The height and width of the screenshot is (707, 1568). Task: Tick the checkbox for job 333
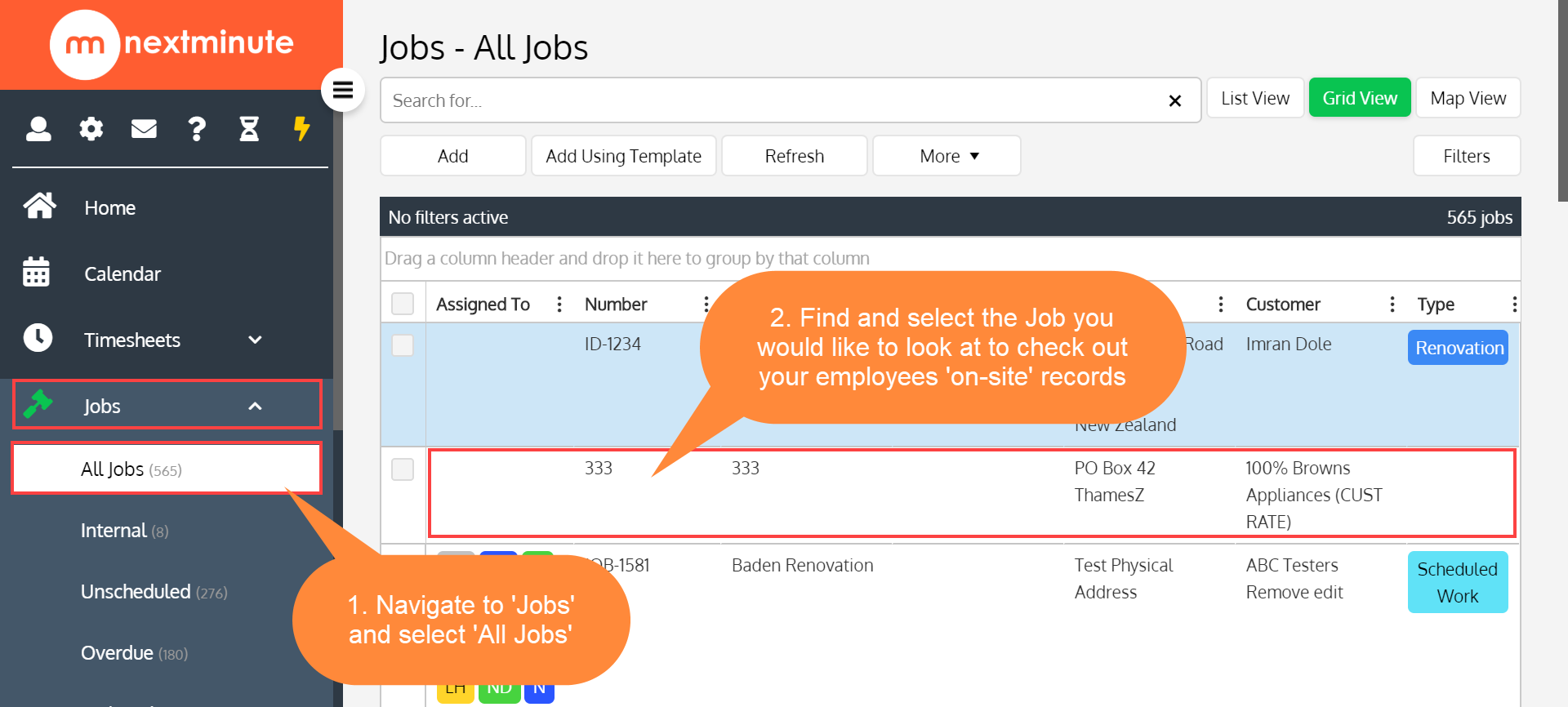pos(403,469)
